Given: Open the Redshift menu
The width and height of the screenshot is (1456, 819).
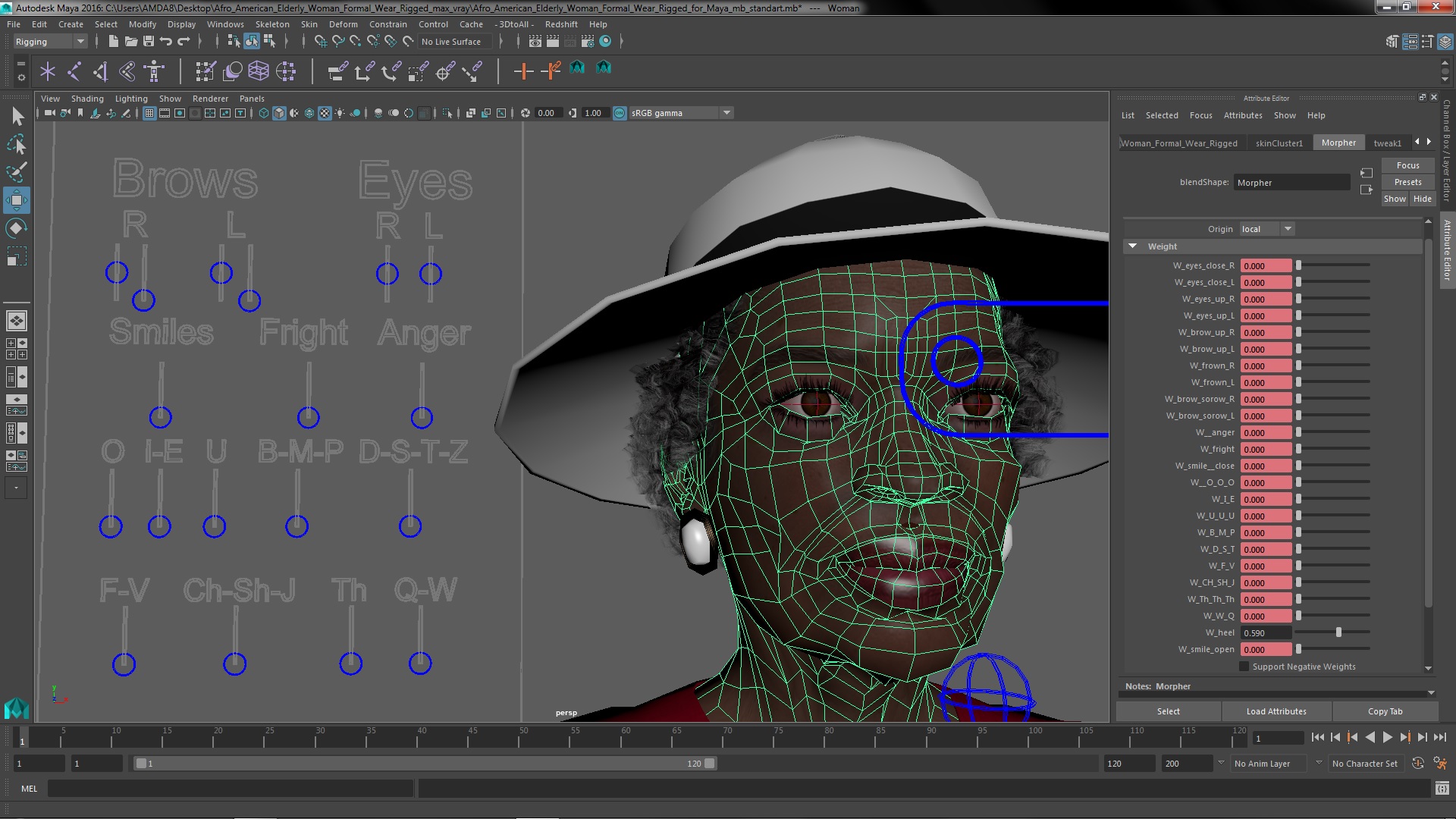Looking at the screenshot, I should [561, 24].
